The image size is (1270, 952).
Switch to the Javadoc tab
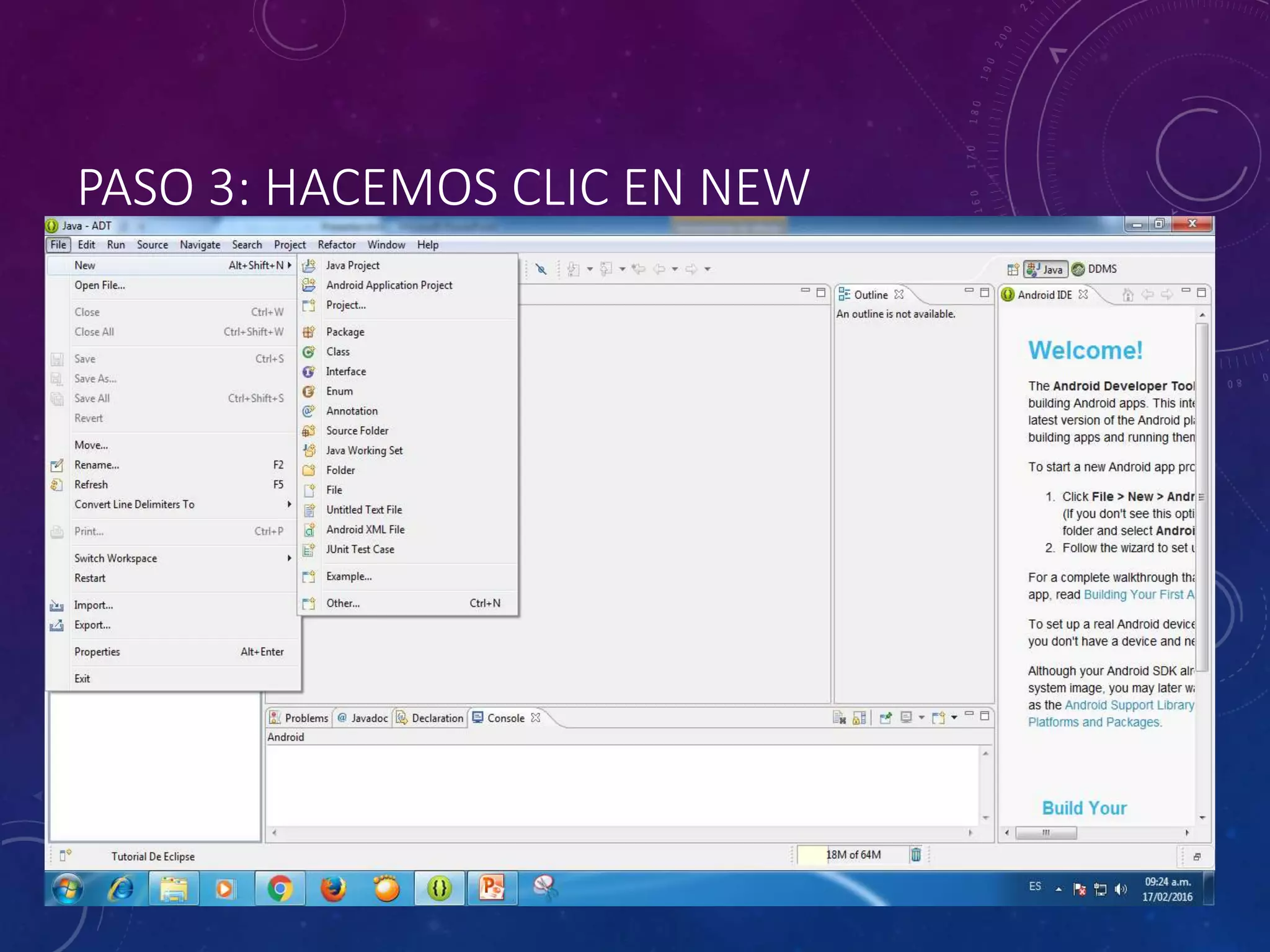point(363,718)
